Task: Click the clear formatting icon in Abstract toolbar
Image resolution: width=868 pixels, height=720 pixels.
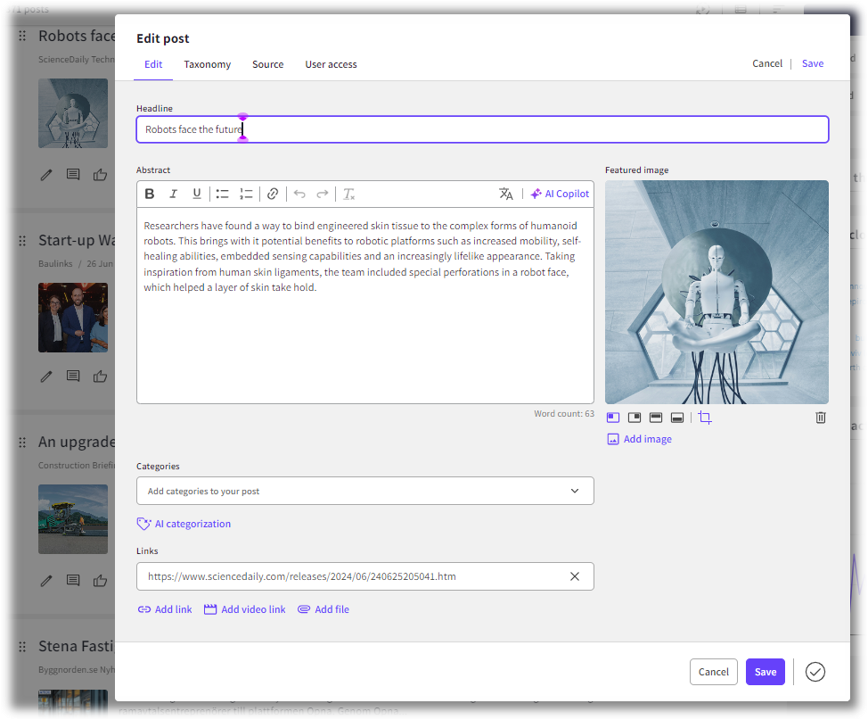Action: 349,194
